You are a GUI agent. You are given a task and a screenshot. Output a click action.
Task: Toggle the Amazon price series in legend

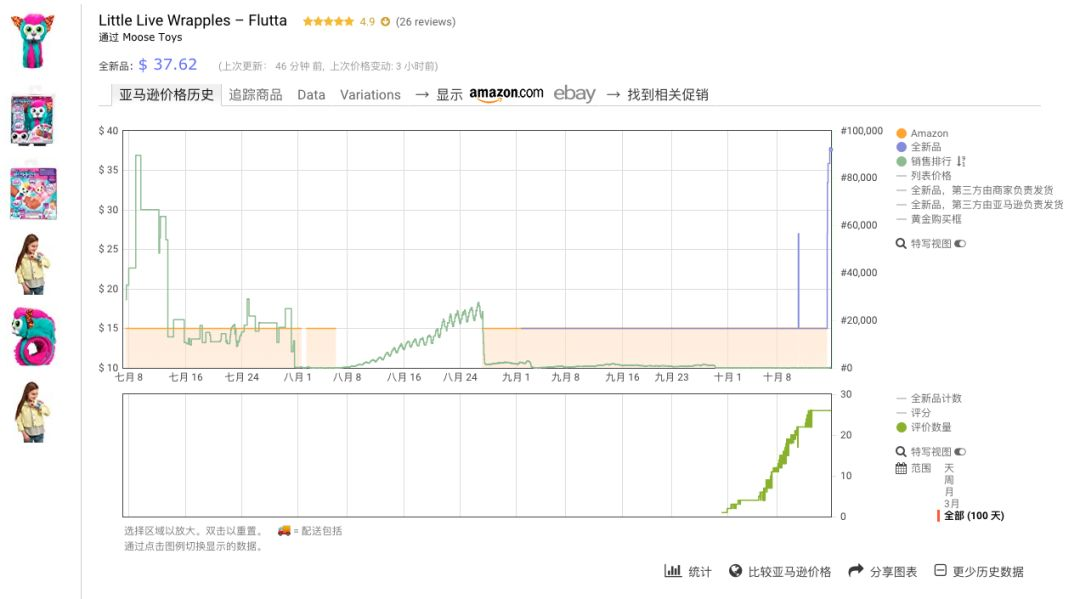pos(922,133)
